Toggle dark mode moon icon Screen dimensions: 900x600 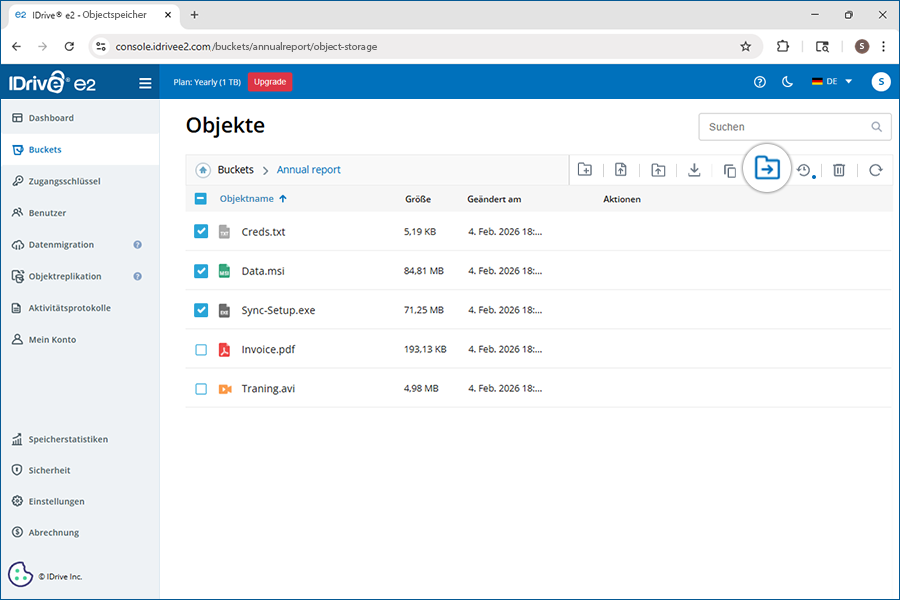tap(787, 82)
